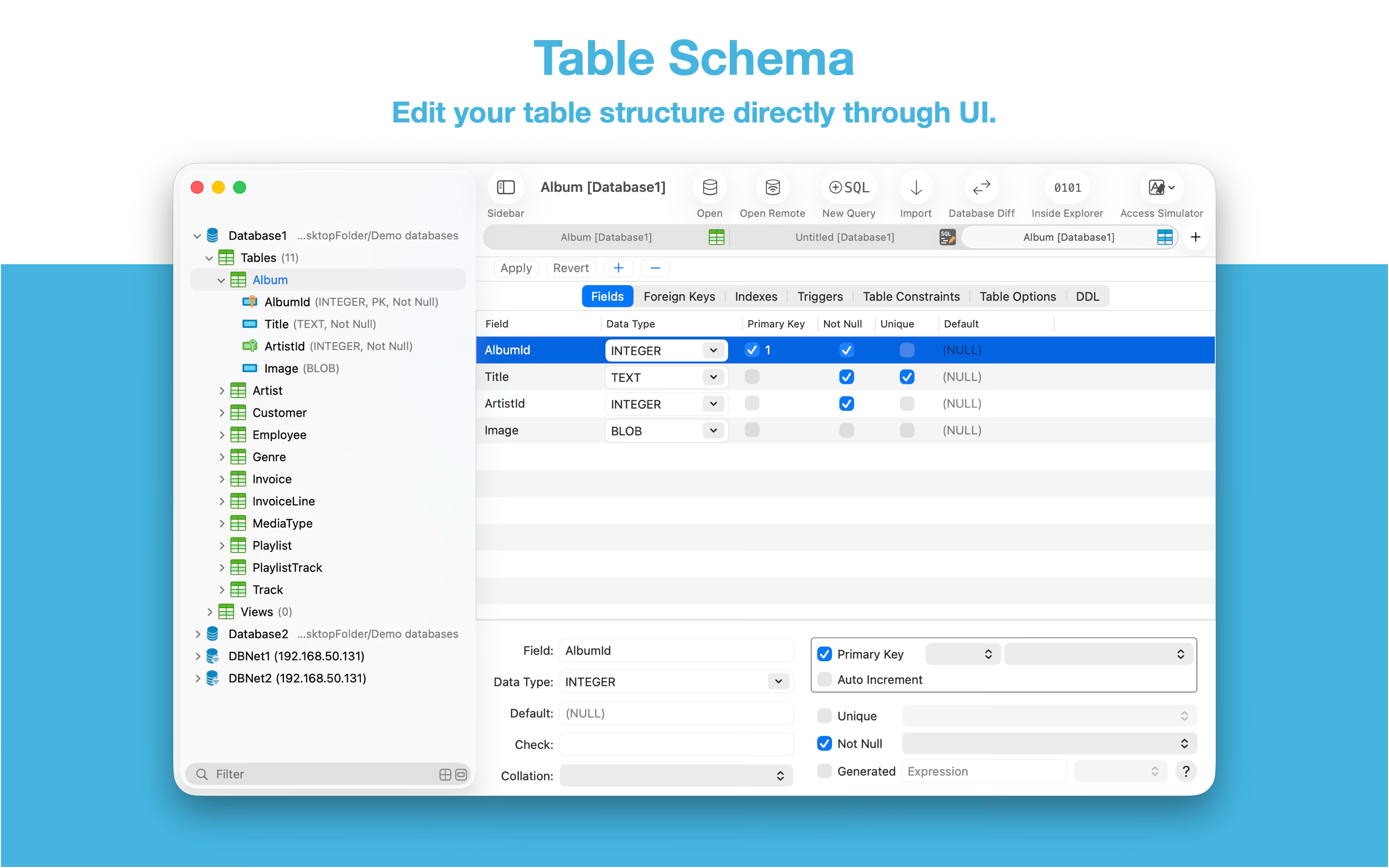Click the Open database icon

pos(709,188)
